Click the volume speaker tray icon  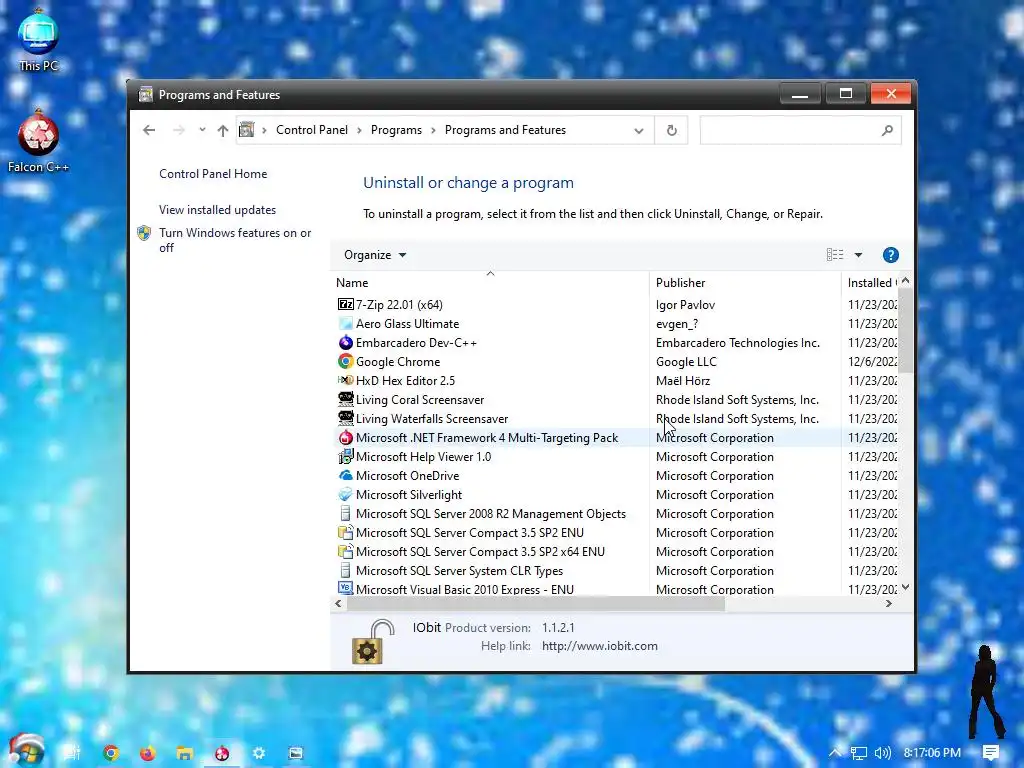coord(882,753)
